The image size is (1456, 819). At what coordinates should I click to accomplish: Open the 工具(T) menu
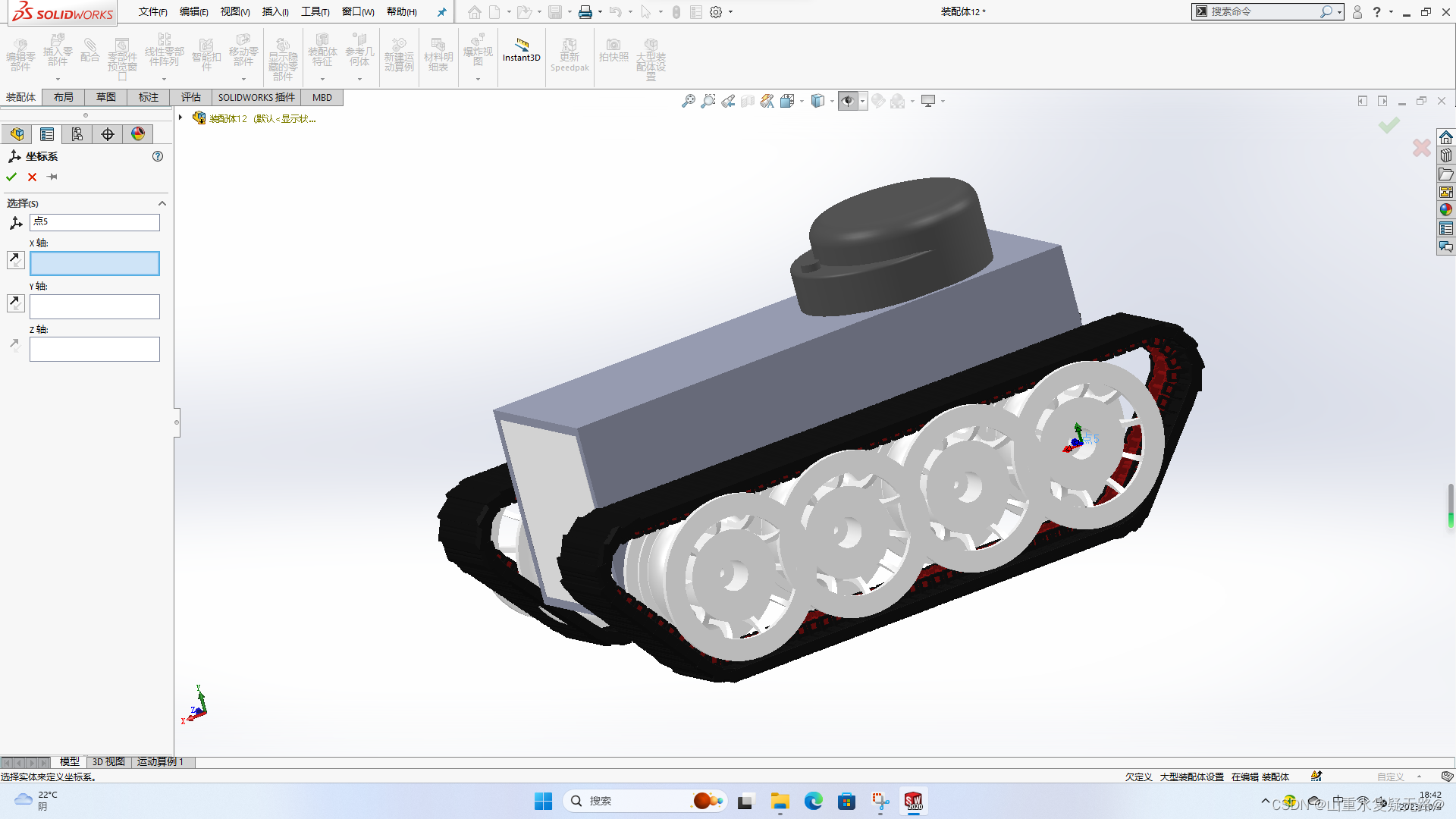pos(315,11)
